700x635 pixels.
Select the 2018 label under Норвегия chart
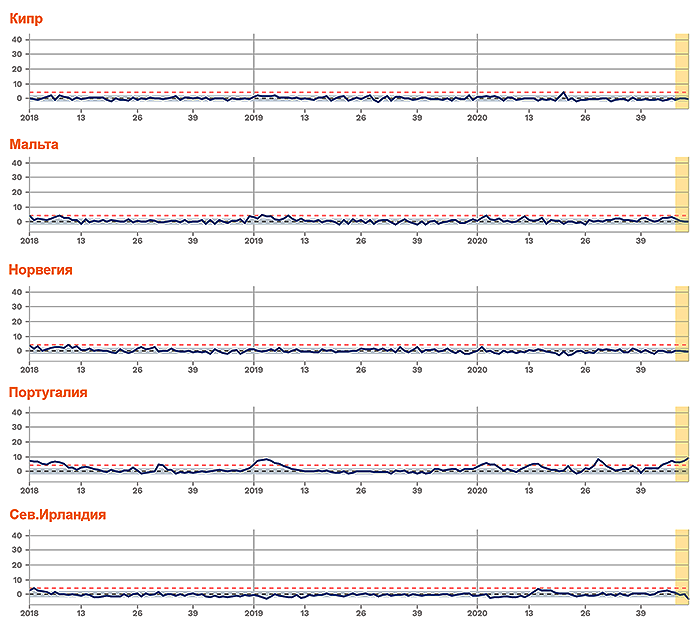tap(29, 370)
